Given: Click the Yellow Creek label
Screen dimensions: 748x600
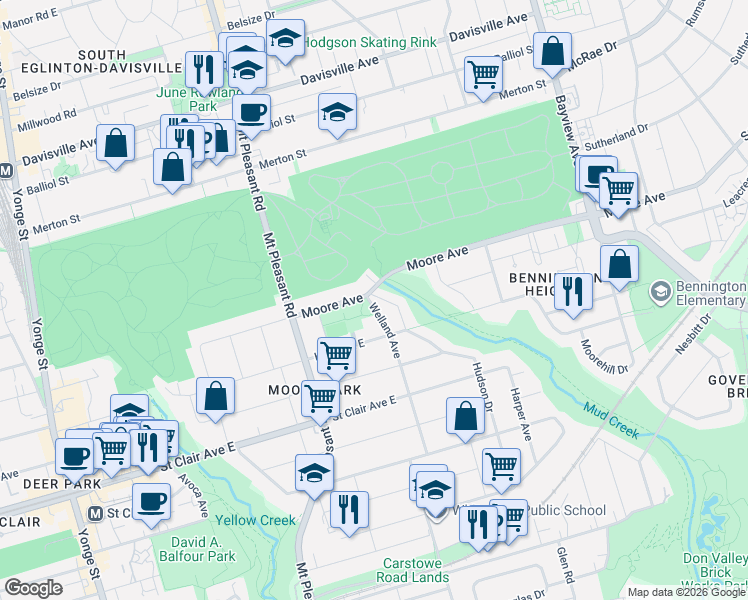Looking at the screenshot, I should pos(255,520).
